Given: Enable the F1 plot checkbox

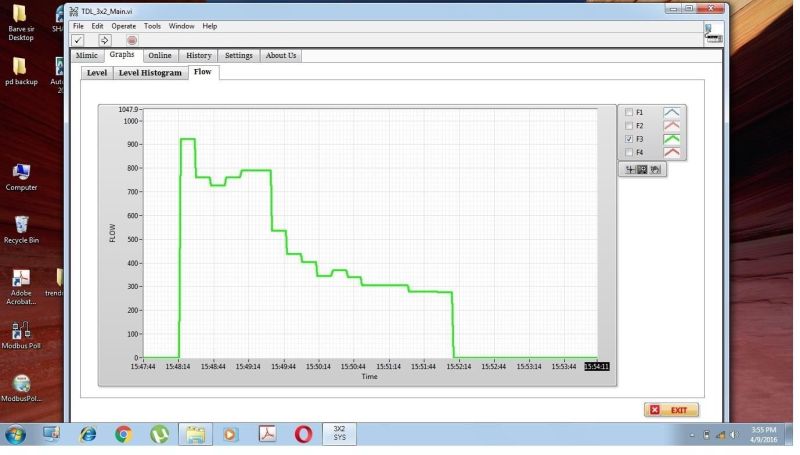Looking at the screenshot, I should coord(628,113).
